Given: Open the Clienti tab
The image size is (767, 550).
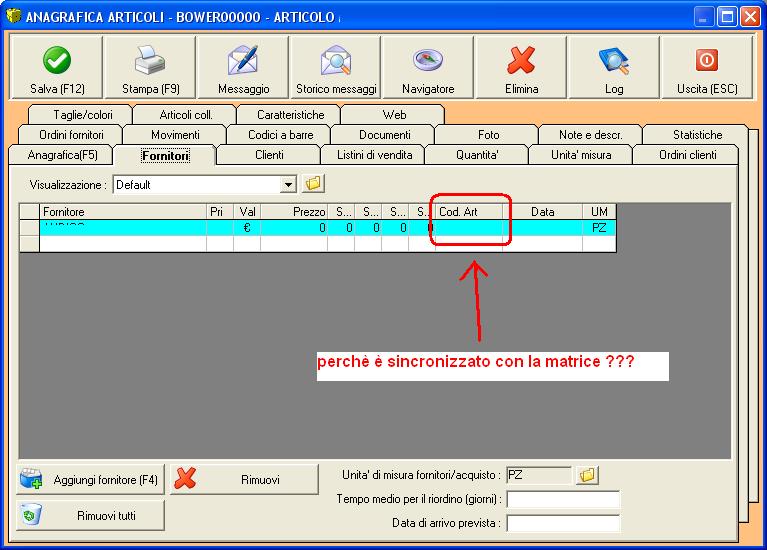Looking at the screenshot, I should point(269,155).
